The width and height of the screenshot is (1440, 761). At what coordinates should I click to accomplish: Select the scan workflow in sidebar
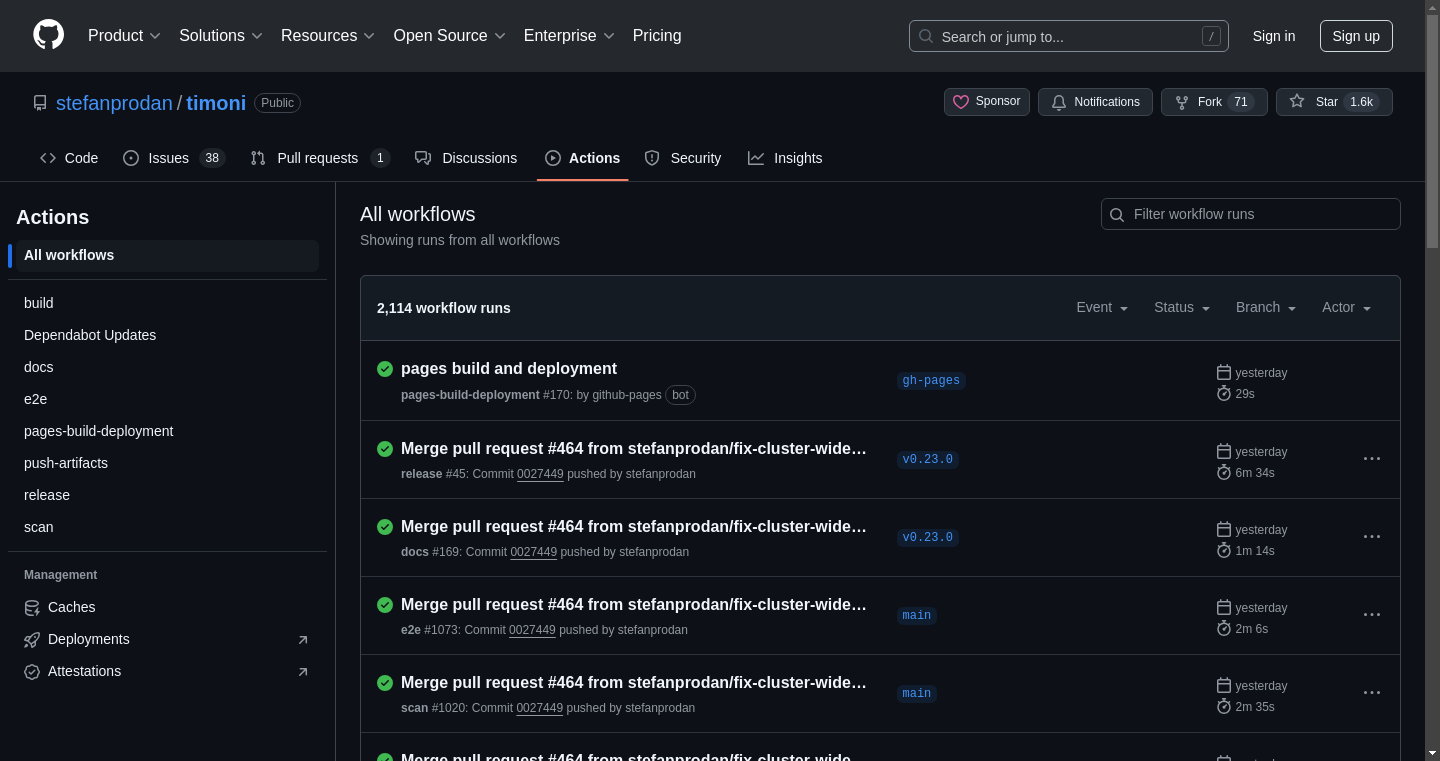coord(167,527)
